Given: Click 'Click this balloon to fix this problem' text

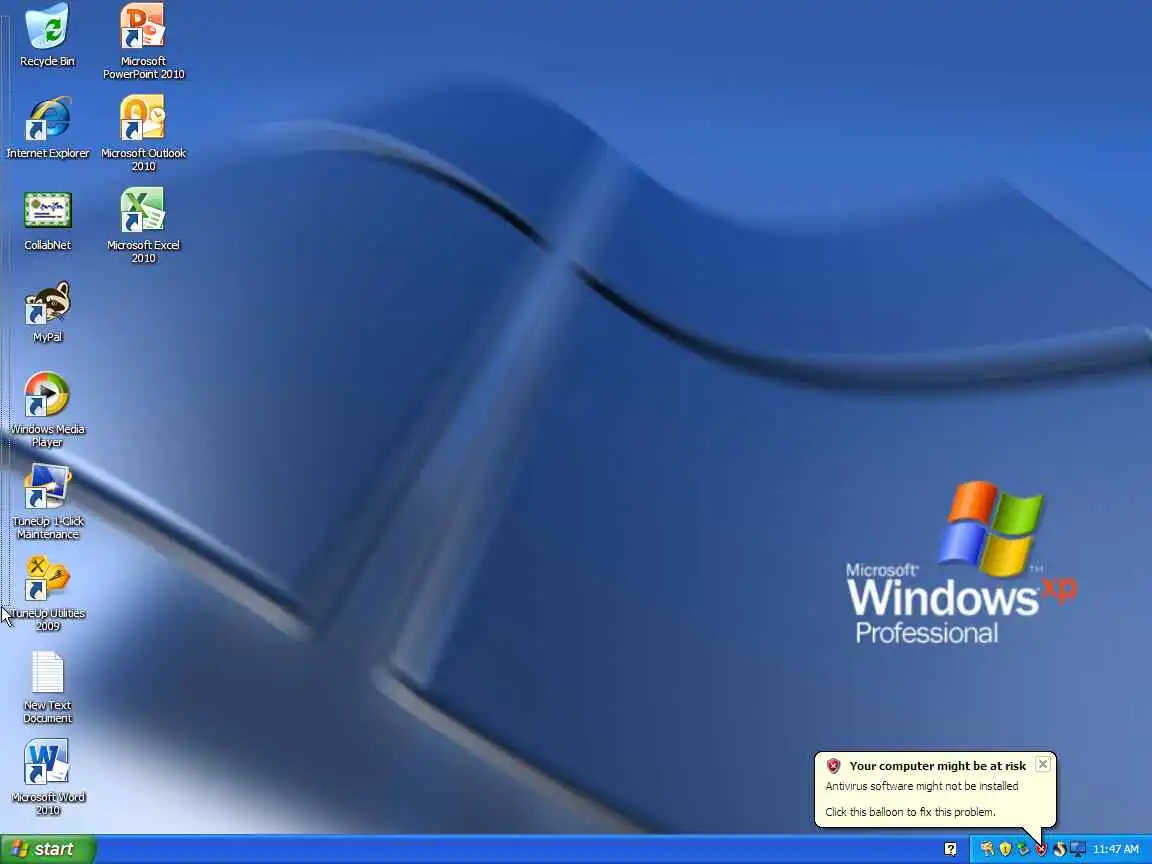Looking at the screenshot, I should click(x=910, y=812).
